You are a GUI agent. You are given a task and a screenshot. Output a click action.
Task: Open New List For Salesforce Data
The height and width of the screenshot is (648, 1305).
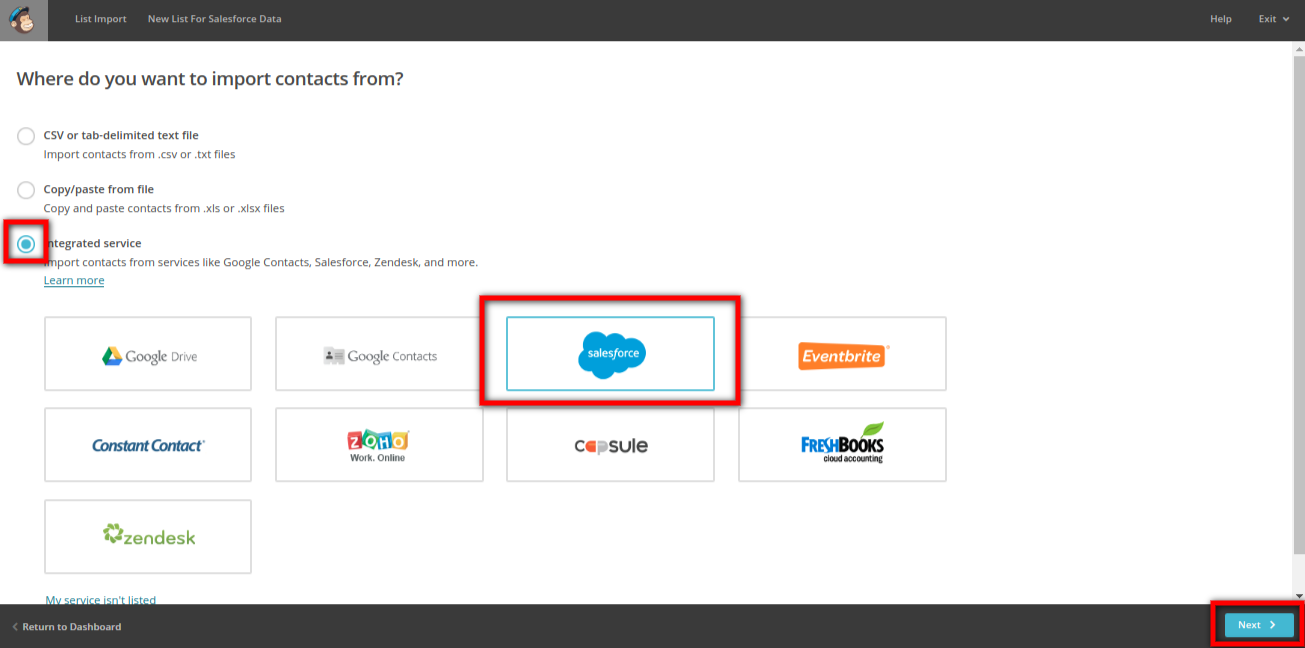(x=214, y=19)
